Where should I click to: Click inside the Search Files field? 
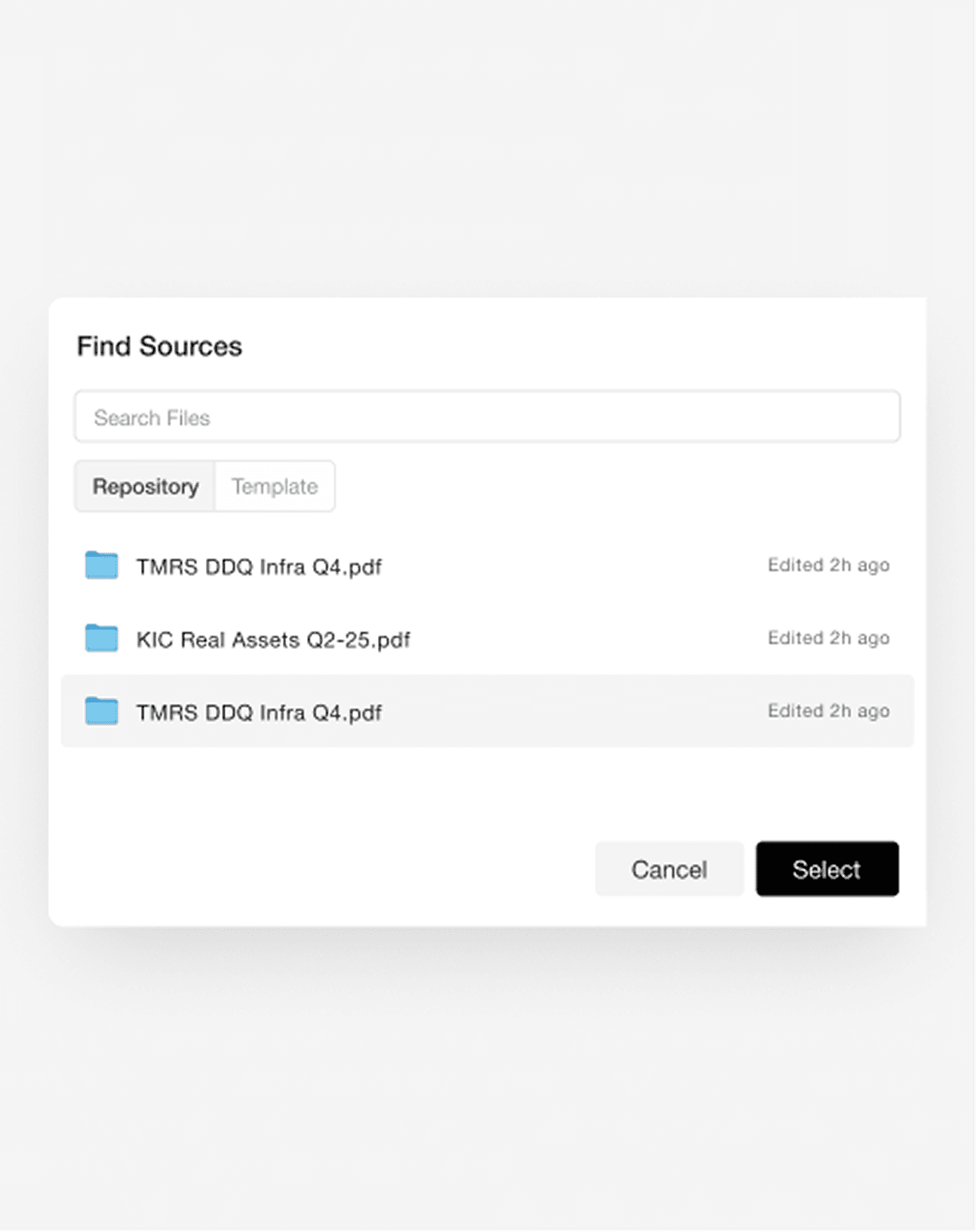click(x=486, y=416)
